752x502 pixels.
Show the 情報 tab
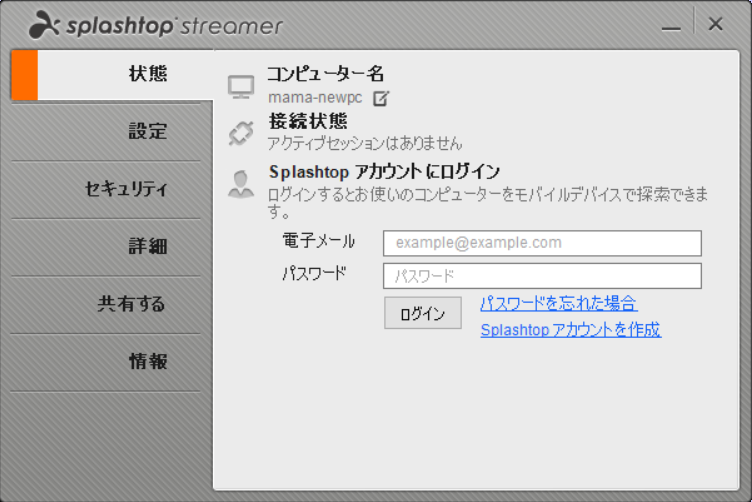point(106,362)
